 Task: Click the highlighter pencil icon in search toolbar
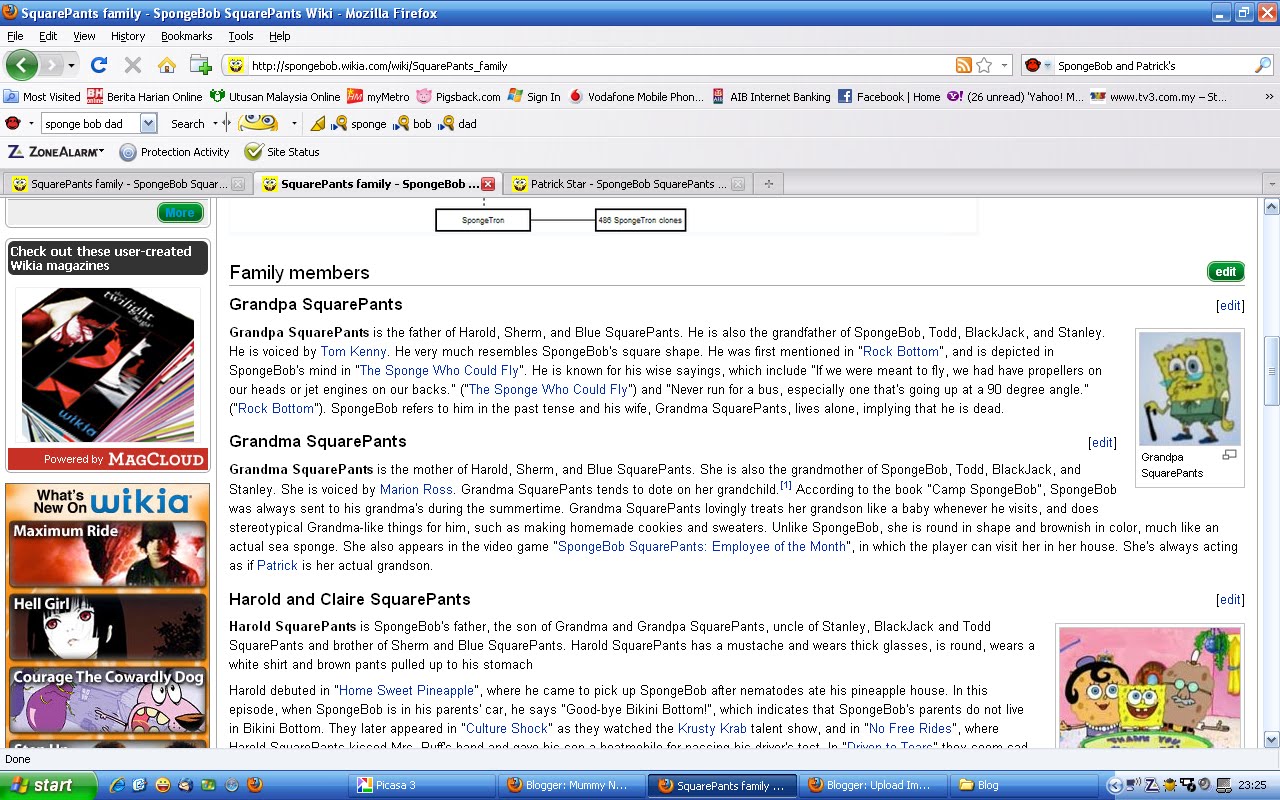point(318,124)
